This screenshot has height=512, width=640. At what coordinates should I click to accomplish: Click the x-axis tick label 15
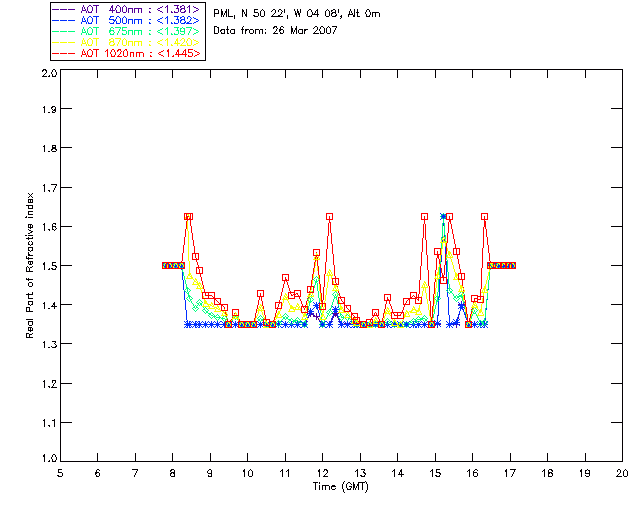click(x=435, y=473)
